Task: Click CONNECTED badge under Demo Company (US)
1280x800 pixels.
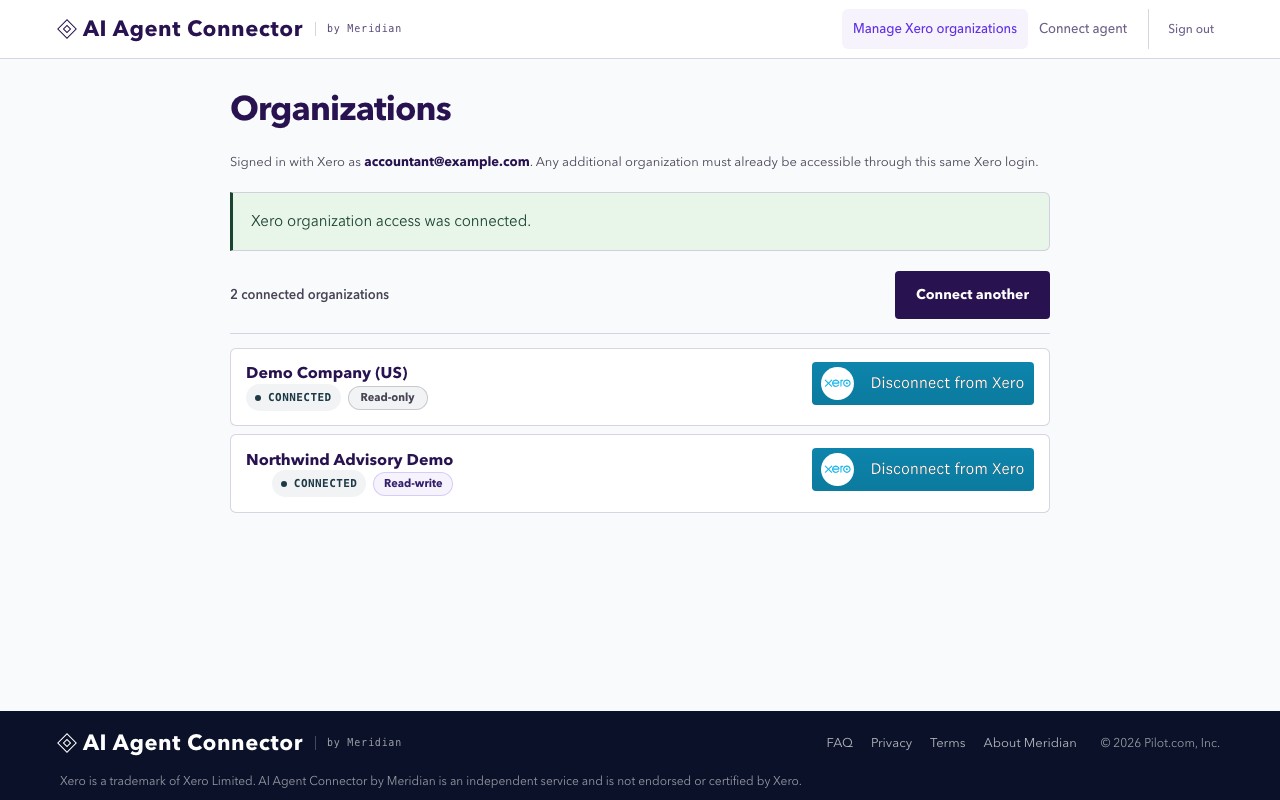Action: pos(293,398)
